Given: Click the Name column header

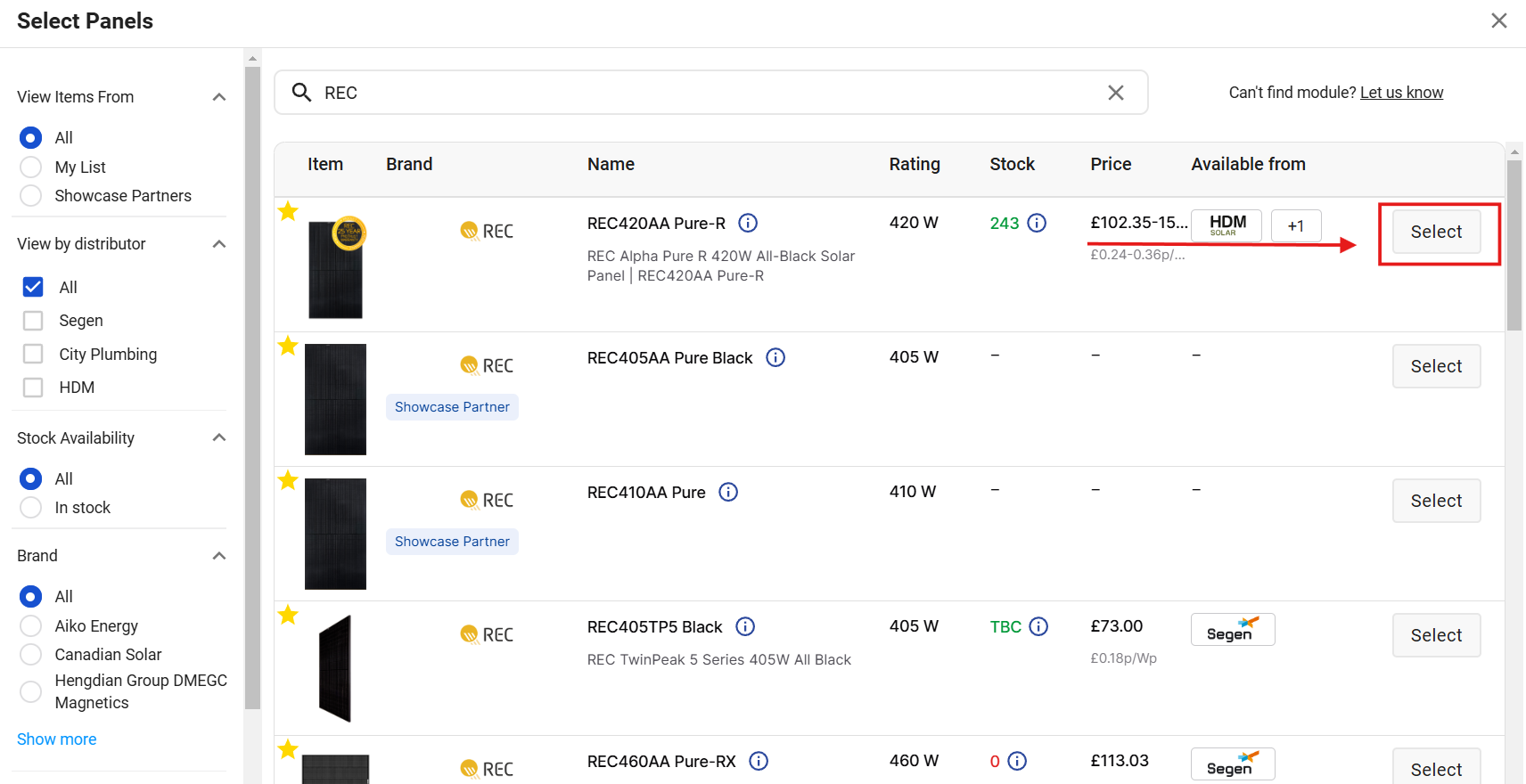Looking at the screenshot, I should tap(611, 164).
